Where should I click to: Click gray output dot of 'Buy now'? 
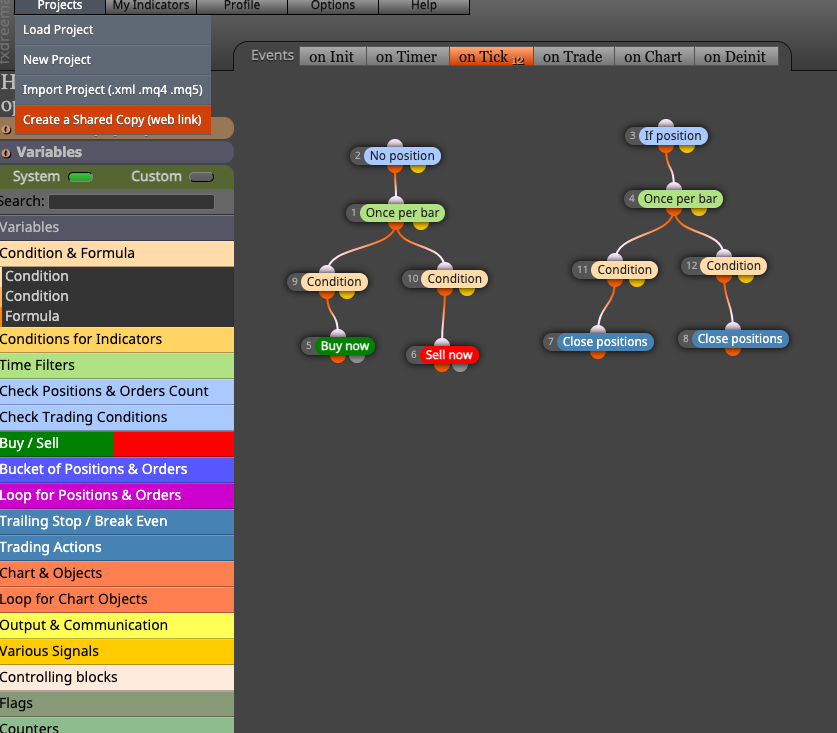(357, 358)
